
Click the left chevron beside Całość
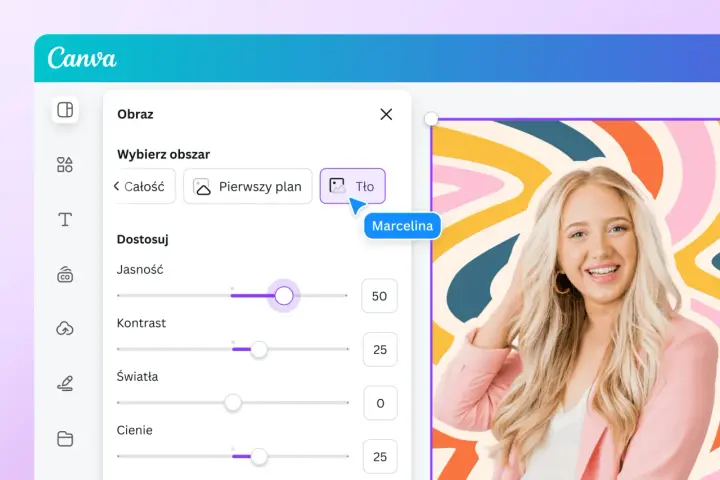point(116,186)
